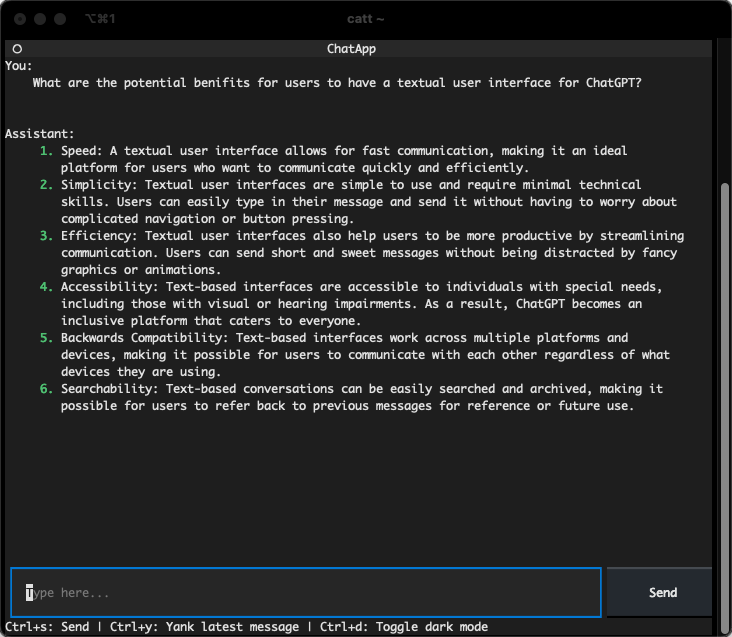Image resolution: width=732 pixels, height=637 pixels.
Task: Select the user's question about textual interface
Action: coord(336,83)
